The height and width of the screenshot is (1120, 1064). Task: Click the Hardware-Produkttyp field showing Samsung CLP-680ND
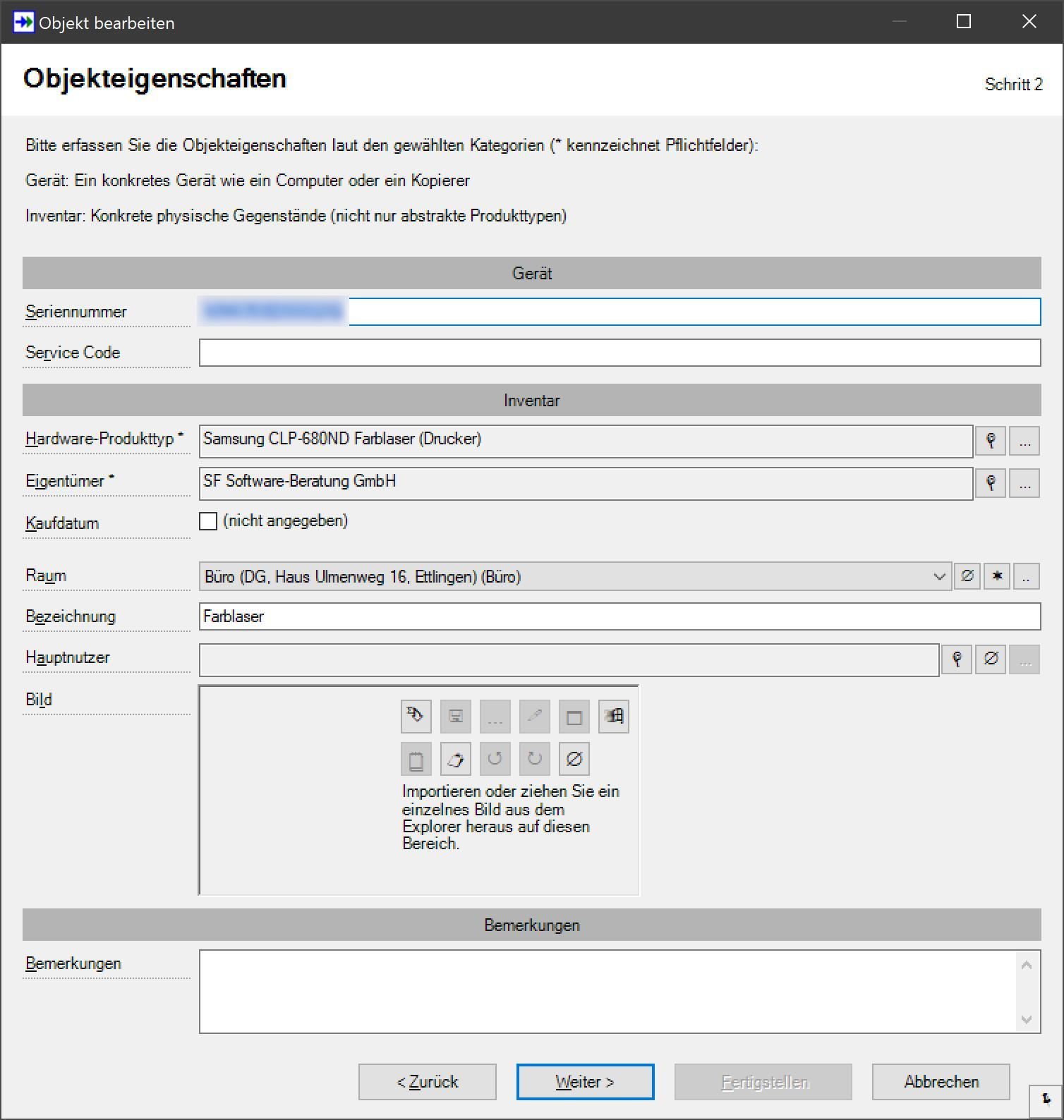586,441
